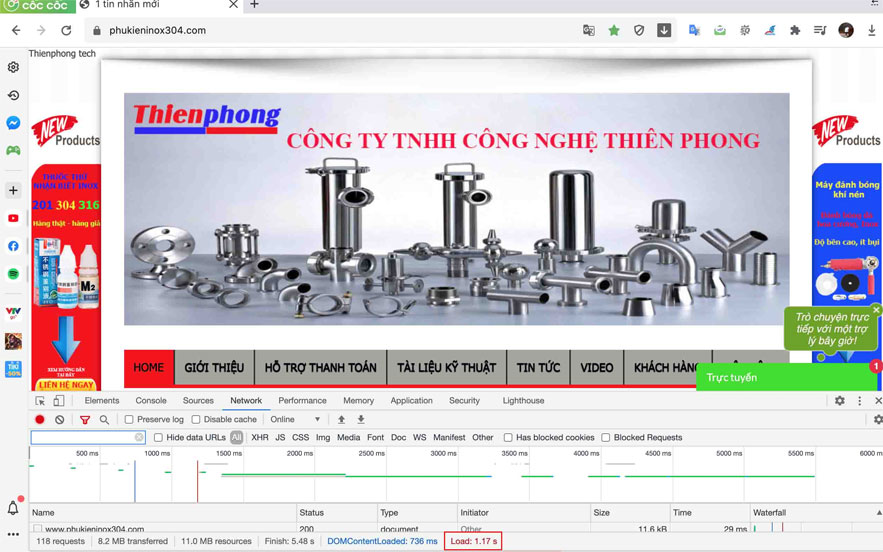
Task: Switch to the Console tab
Action: point(151,400)
